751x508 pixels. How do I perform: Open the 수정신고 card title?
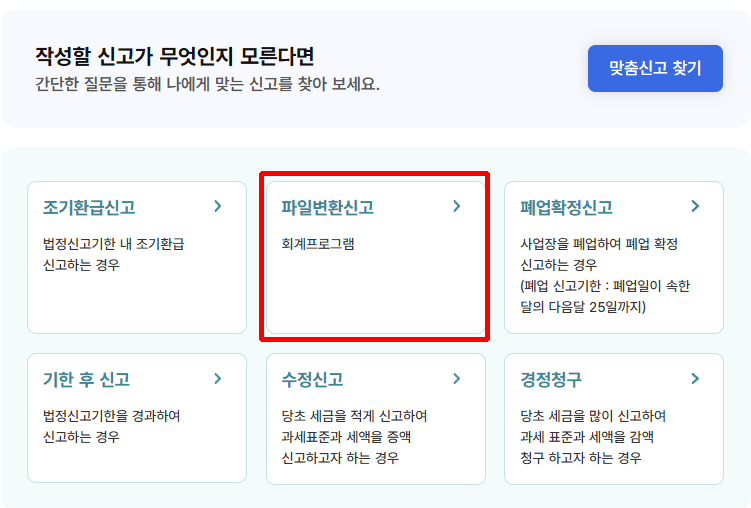click(312, 380)
